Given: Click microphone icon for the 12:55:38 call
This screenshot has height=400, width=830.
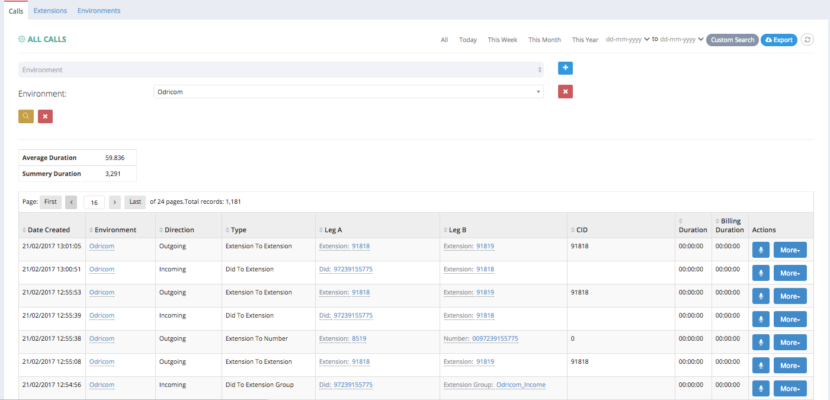Looking at the screenshot, I should point(760,341).
